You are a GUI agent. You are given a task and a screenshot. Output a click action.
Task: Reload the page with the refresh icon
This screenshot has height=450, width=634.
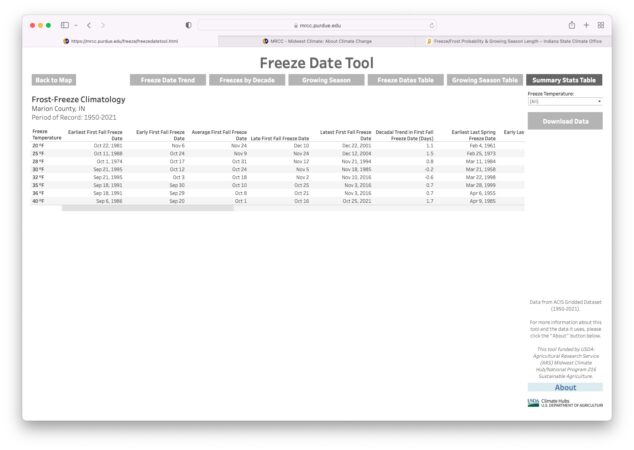pos(431,24)
